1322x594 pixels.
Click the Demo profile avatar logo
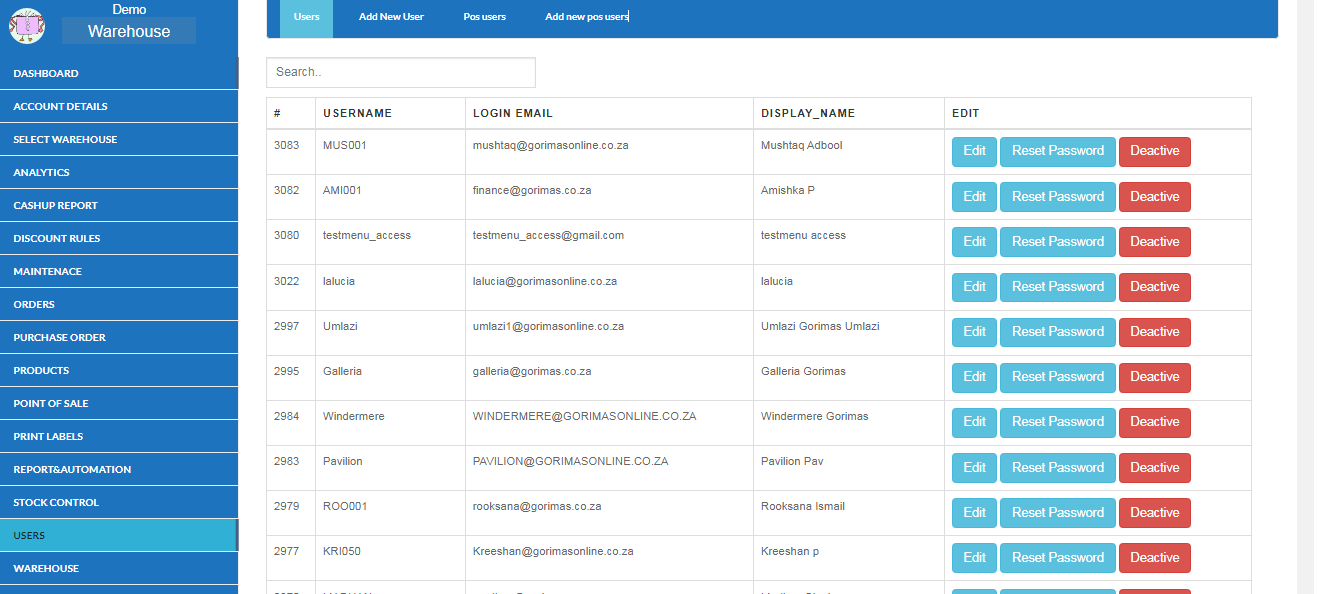coord(27,25)
